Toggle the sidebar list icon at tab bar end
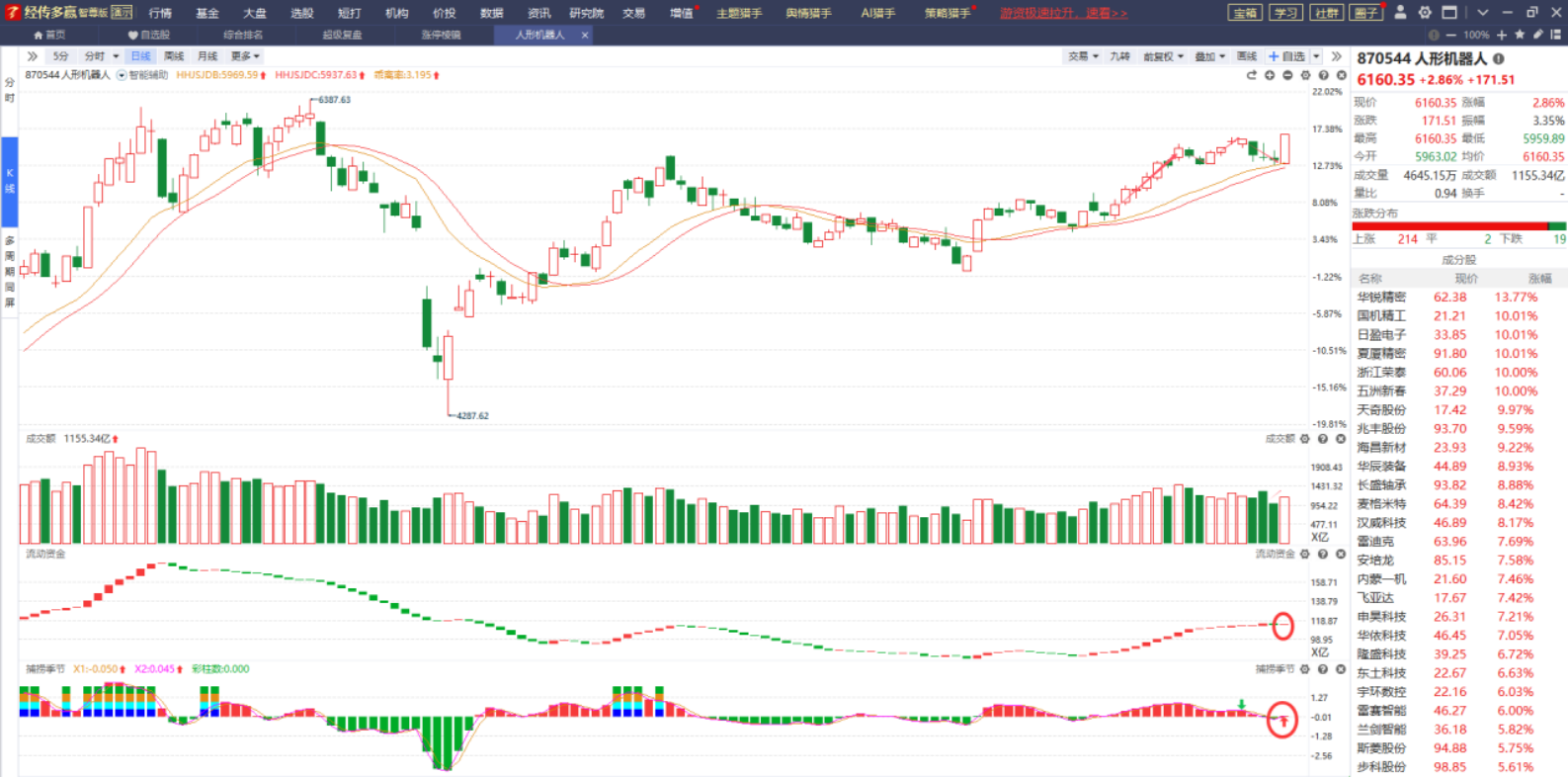 (x=1556, y=35)
